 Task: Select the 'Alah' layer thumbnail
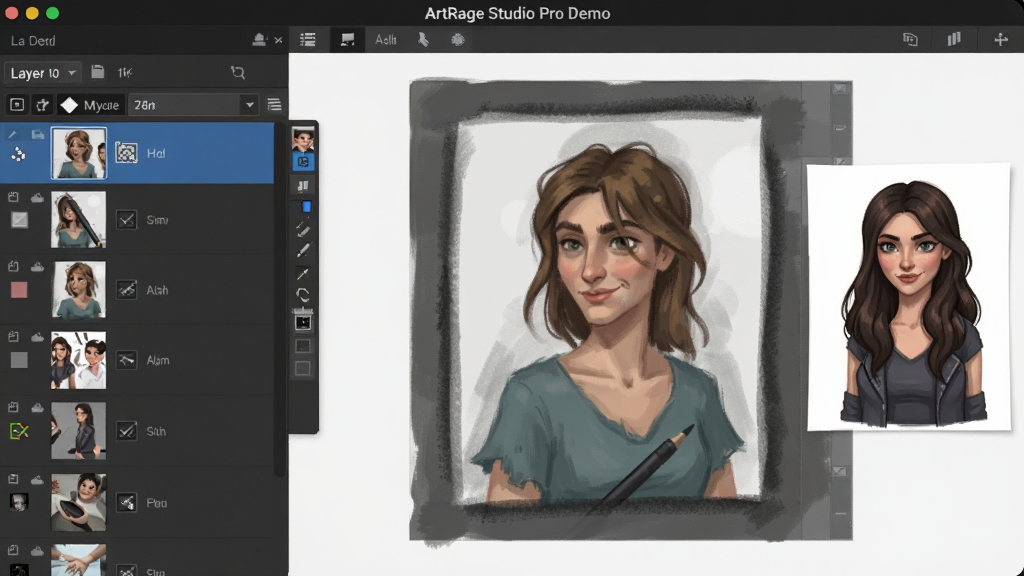tap(78, 289)
